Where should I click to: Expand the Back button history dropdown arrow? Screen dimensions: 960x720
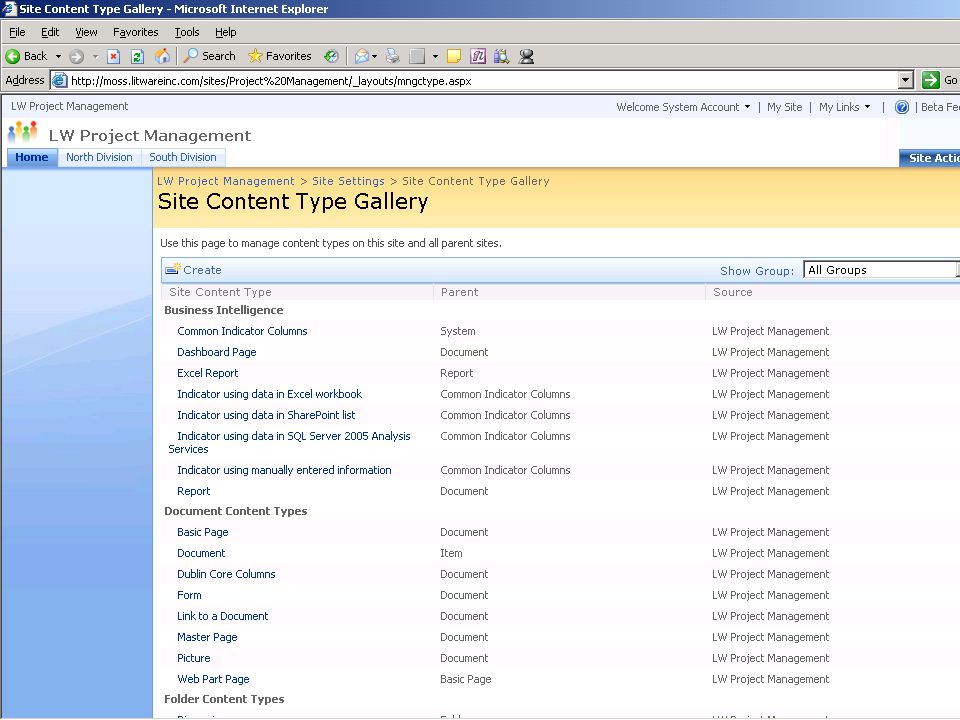tap(58, 56)
